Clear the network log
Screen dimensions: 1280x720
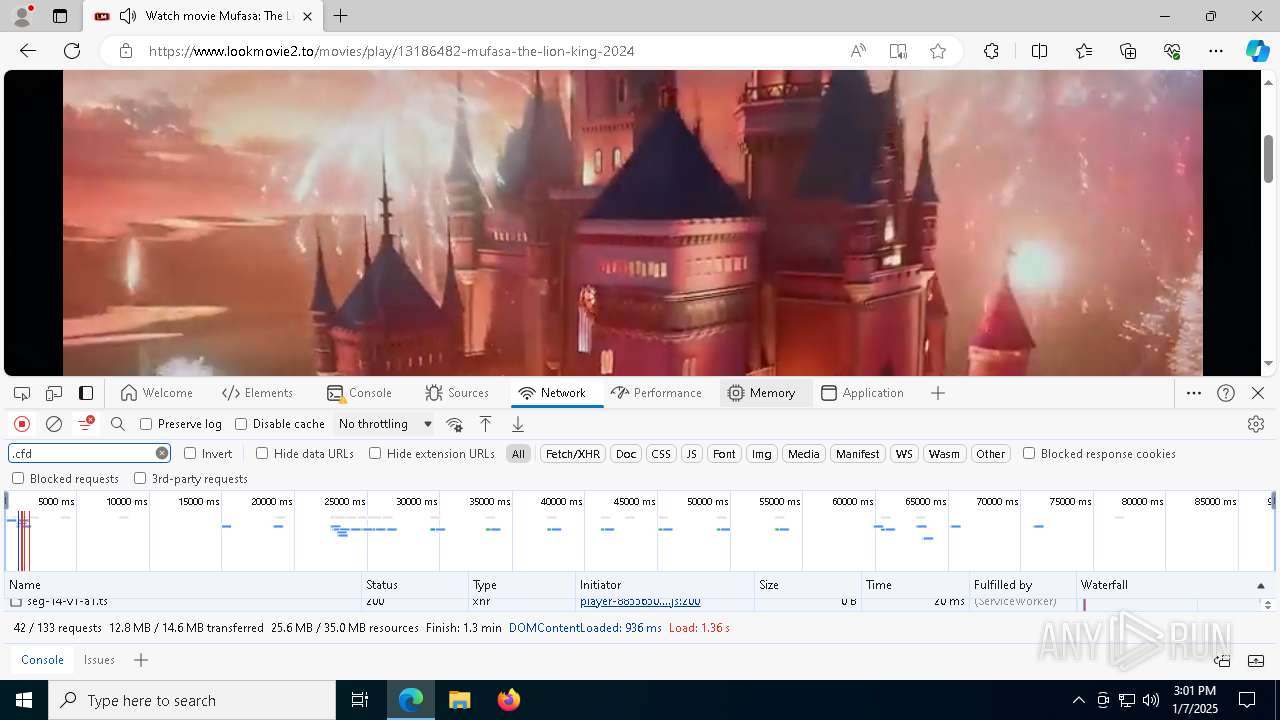click(x=54, y=424)
